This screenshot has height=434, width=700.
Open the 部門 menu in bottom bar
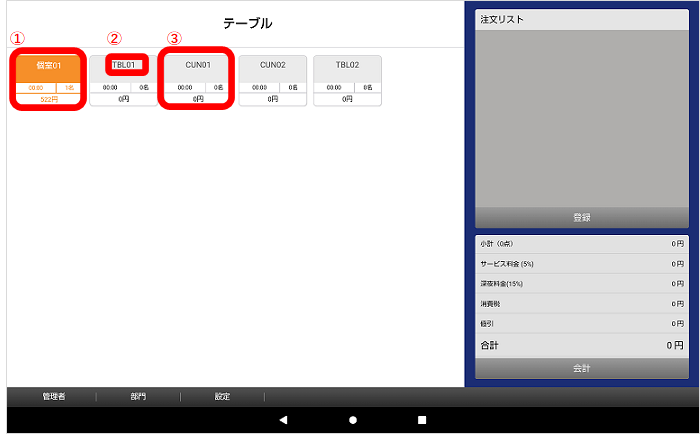click(x=138, y=397)
